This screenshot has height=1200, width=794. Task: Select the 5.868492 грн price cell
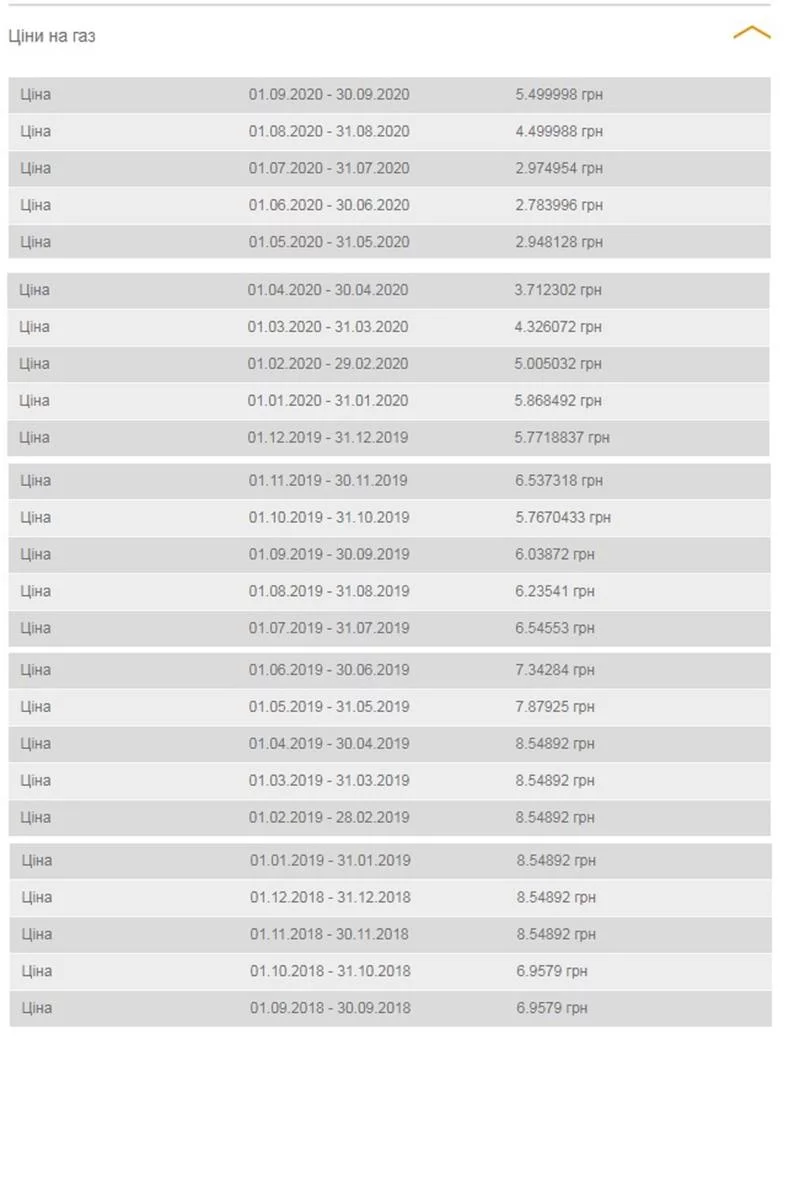[x=558, y=401]
